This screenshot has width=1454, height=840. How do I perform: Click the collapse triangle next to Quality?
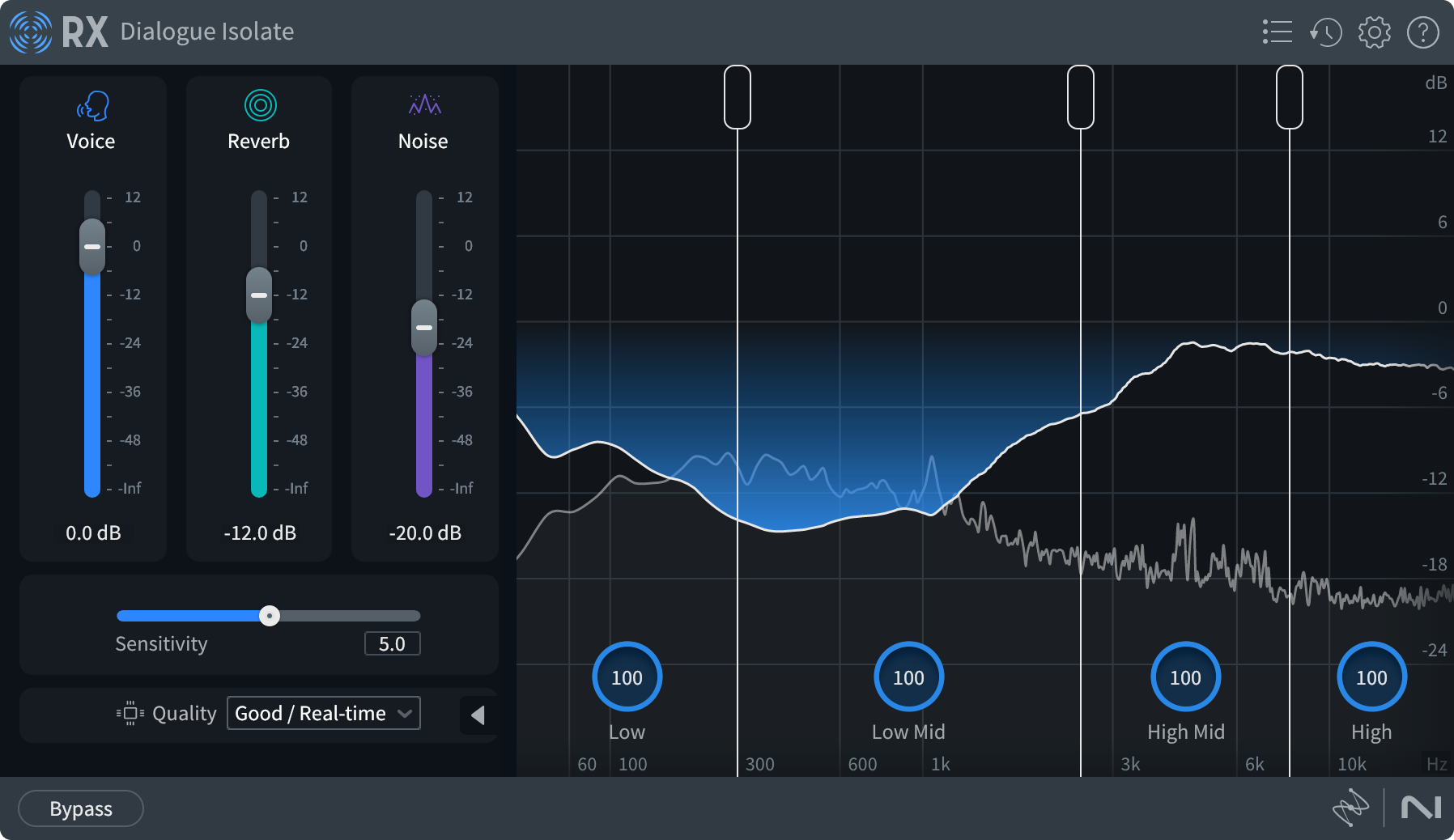pyautogui.click(x=478, y=715)
